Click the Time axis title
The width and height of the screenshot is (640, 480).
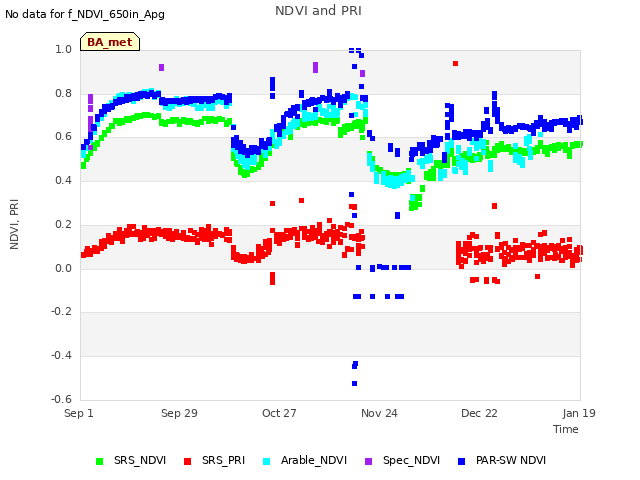tap(566, 429)
